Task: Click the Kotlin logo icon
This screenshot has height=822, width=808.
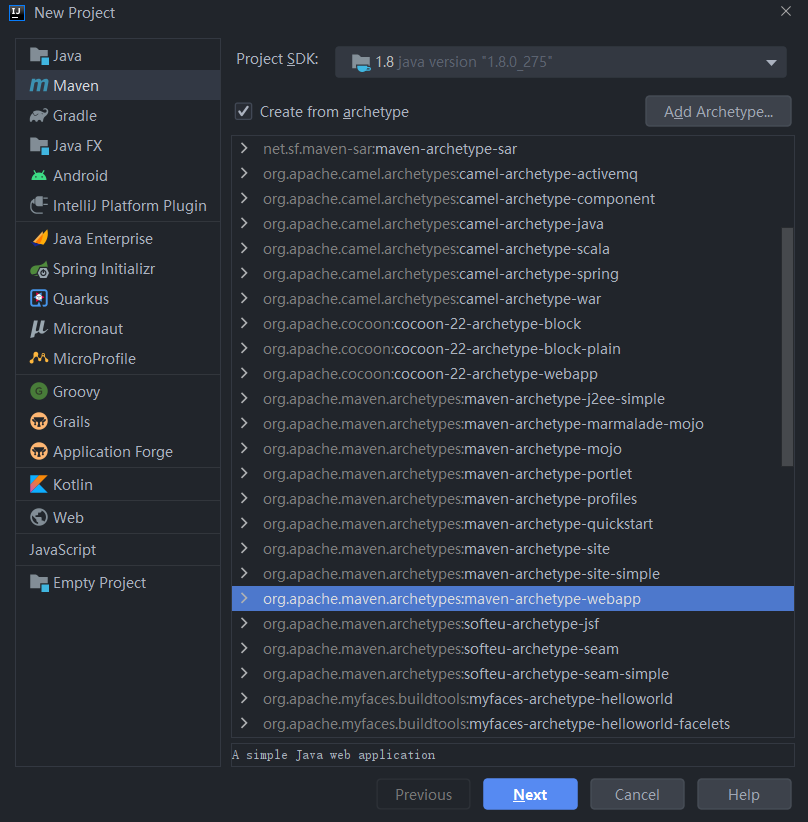Action: (39, 484)
